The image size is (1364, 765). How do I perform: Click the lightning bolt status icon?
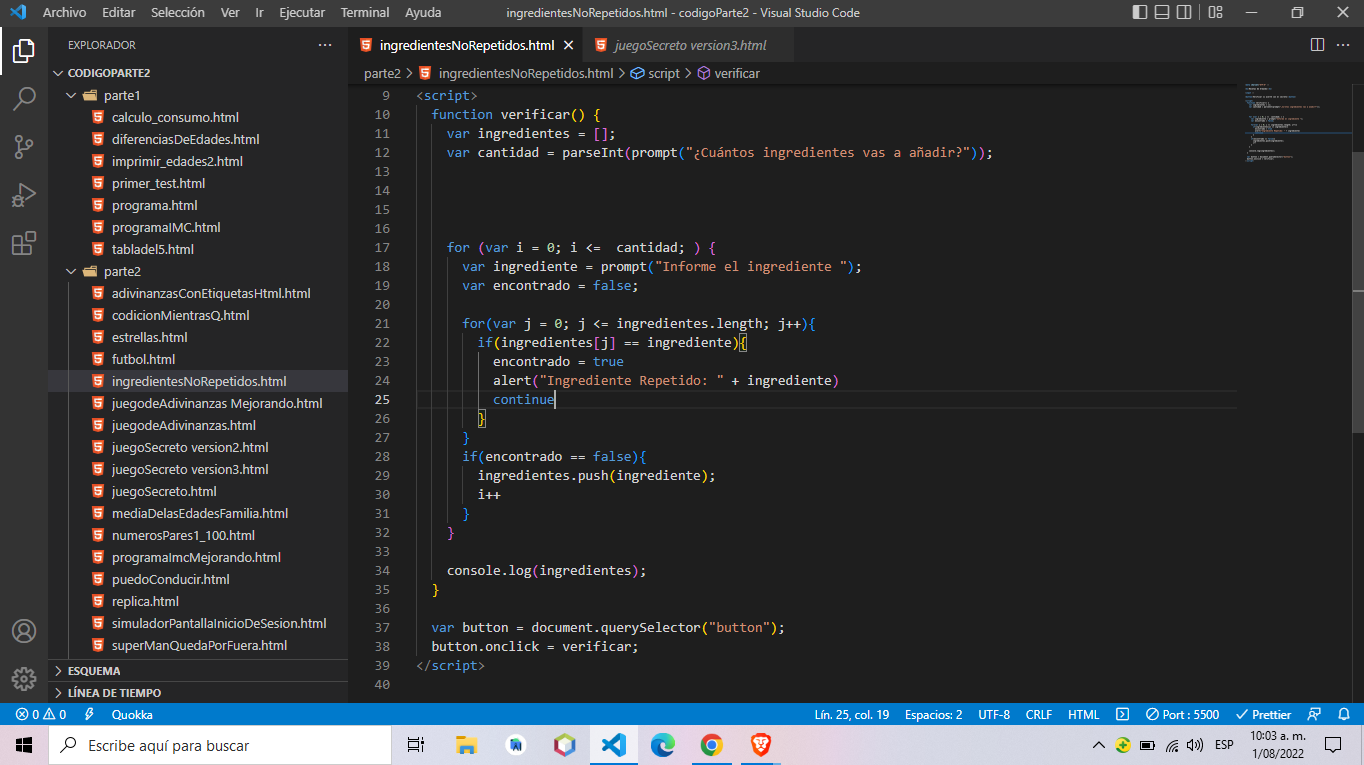pyautogui.click(x=89, y=714)
